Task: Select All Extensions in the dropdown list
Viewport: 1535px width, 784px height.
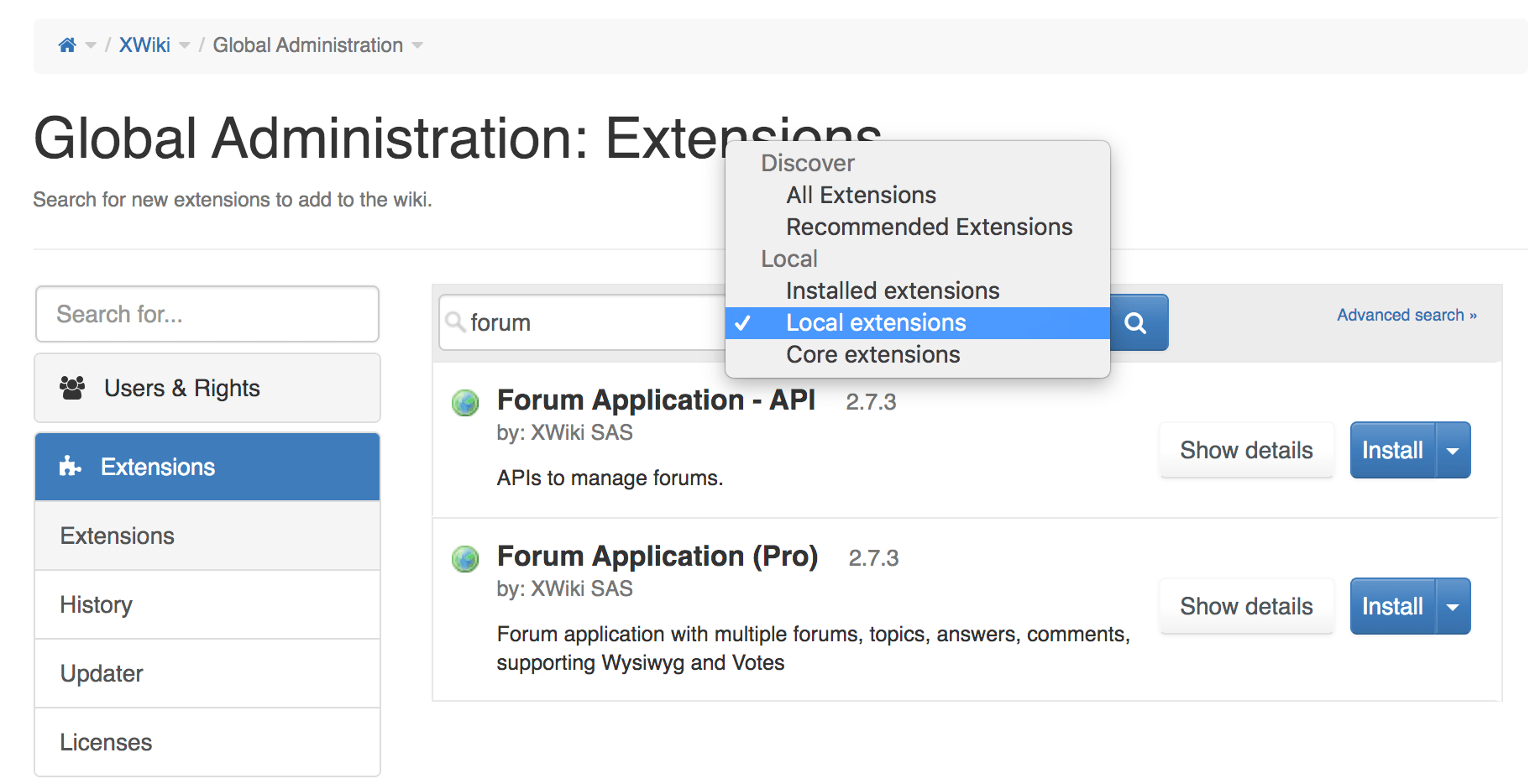Action: (x=861, y=196)
